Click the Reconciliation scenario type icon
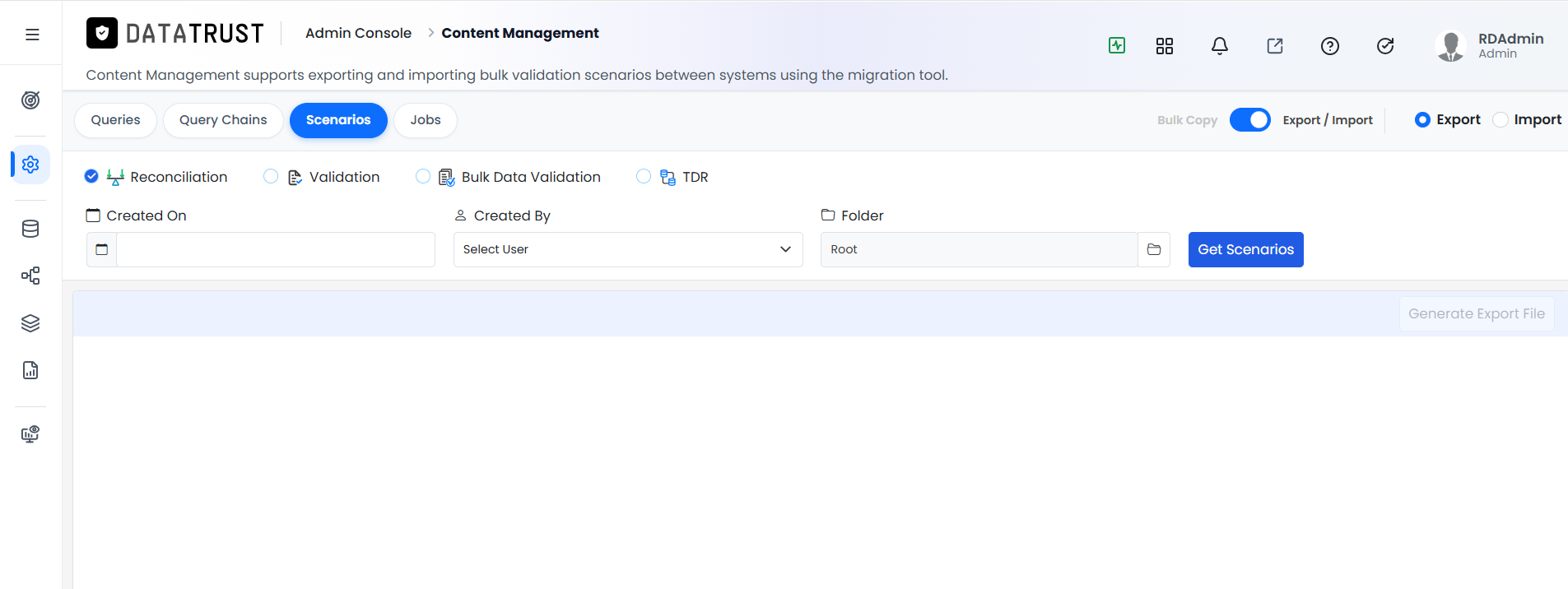 pyautogui.click(x=115, y=177)
